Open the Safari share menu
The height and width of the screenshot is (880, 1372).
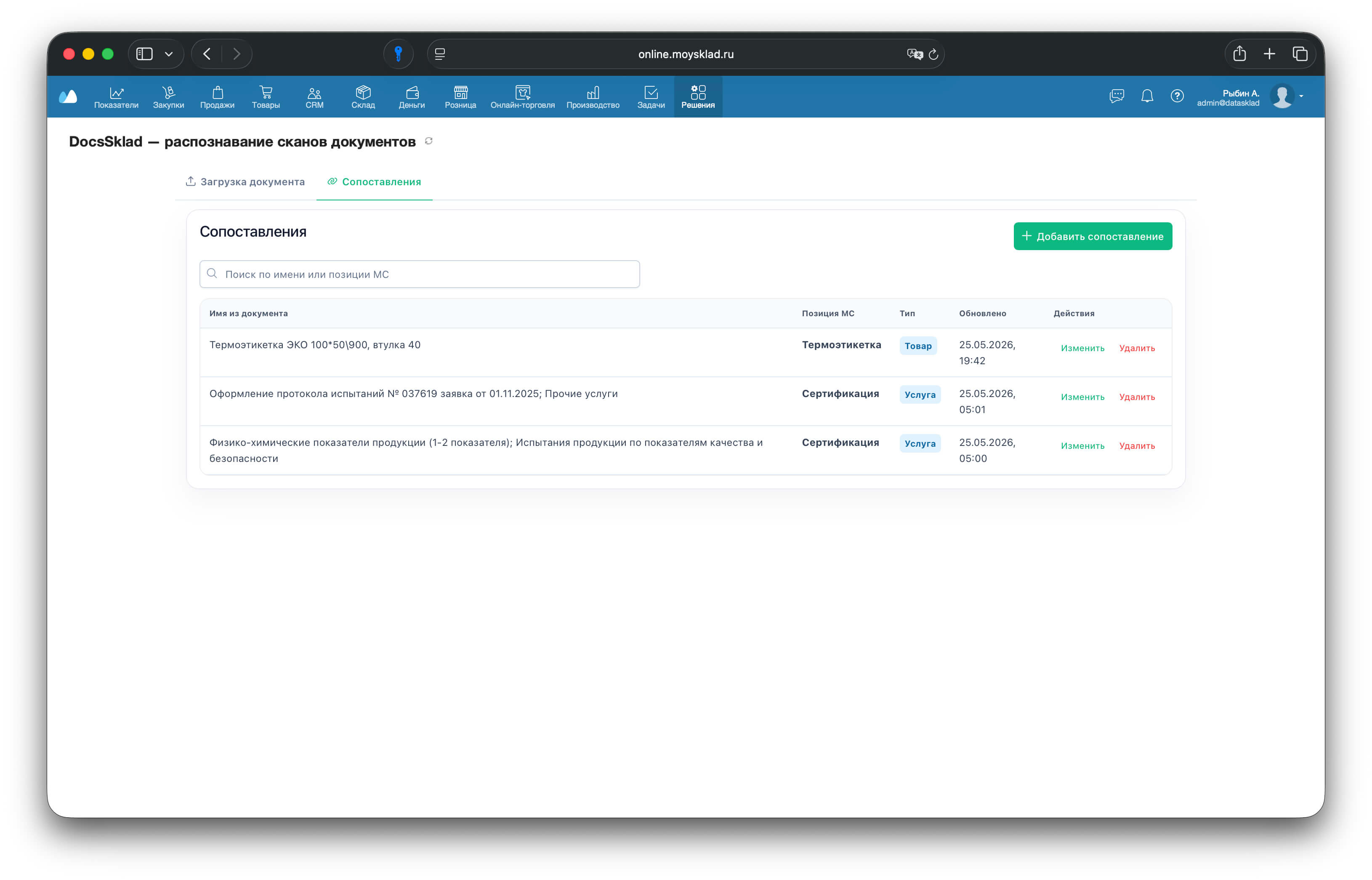pos(1239,54)
